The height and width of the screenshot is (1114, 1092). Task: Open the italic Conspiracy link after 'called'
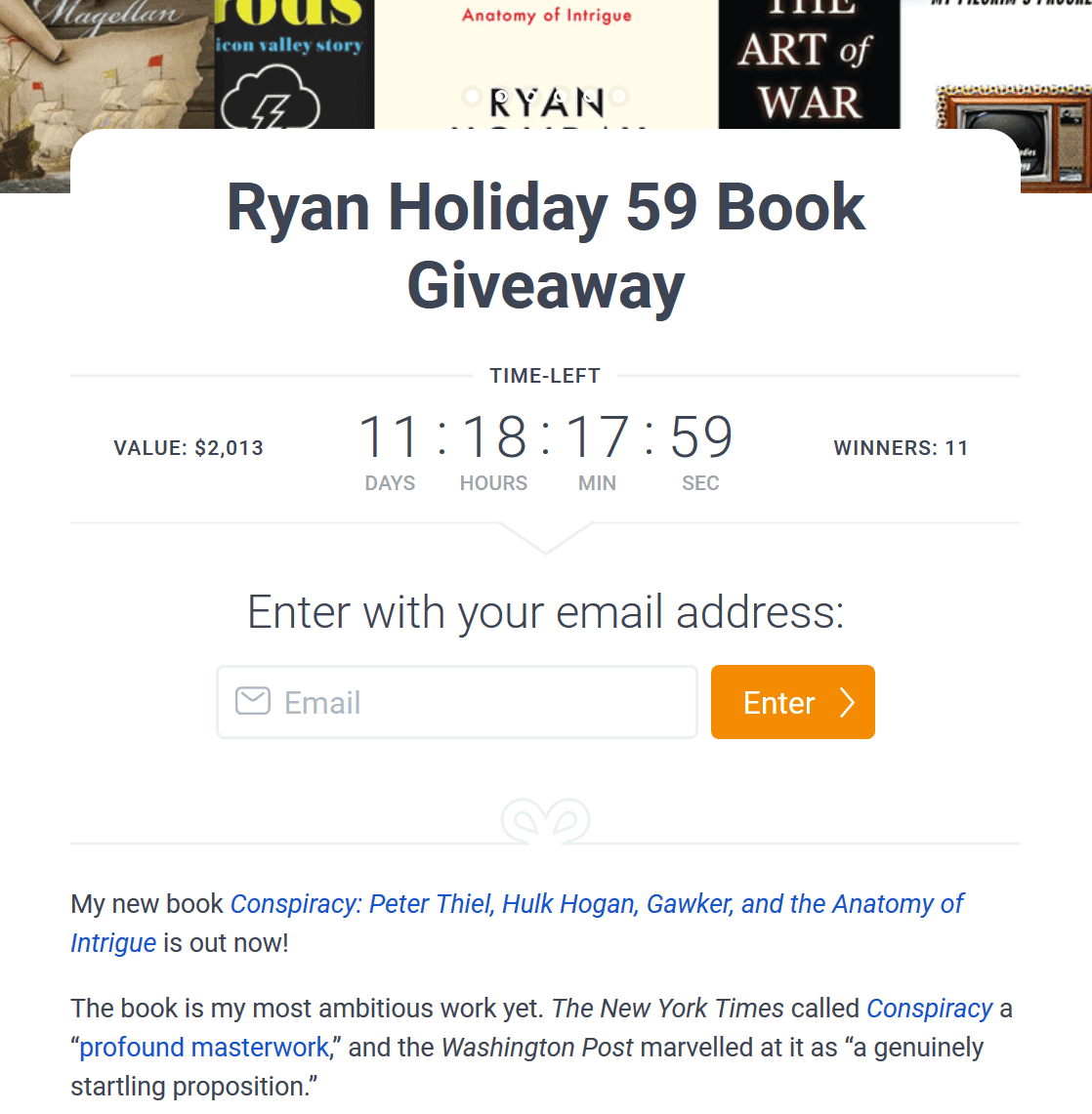pyautogui.click(x=929, y=1009)
